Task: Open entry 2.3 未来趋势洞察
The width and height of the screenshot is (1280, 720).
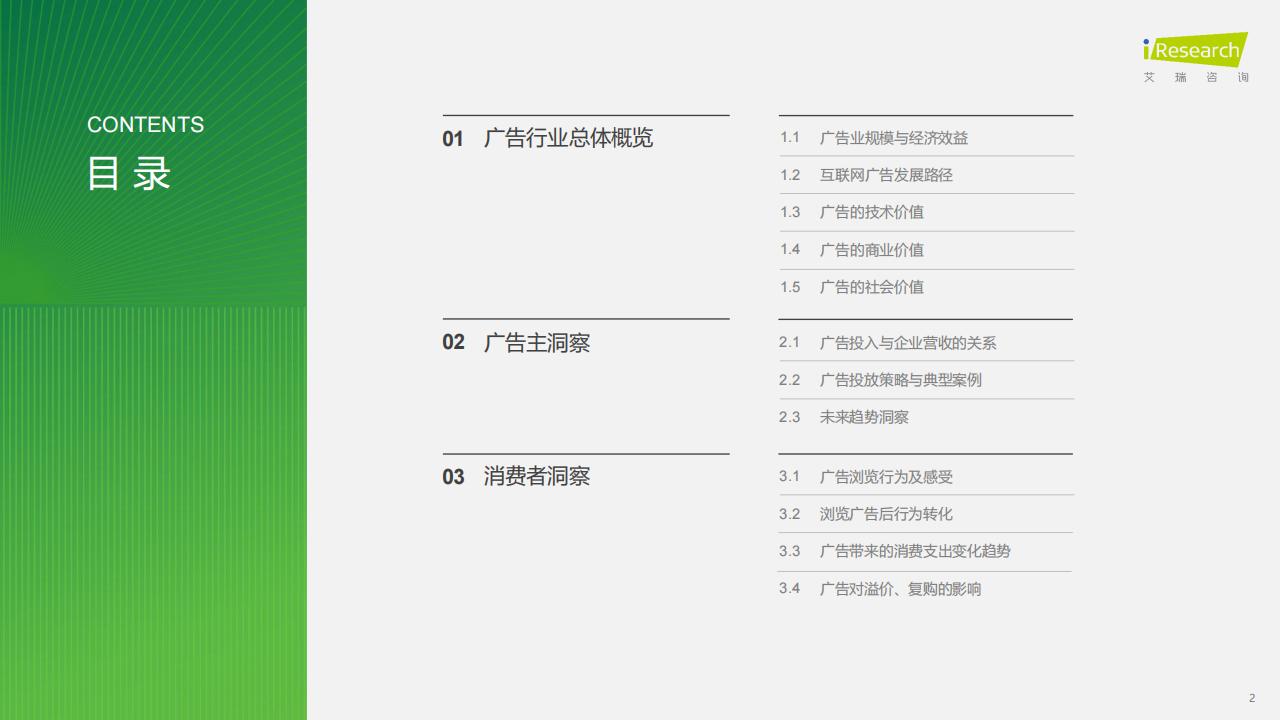Action: 862,417
